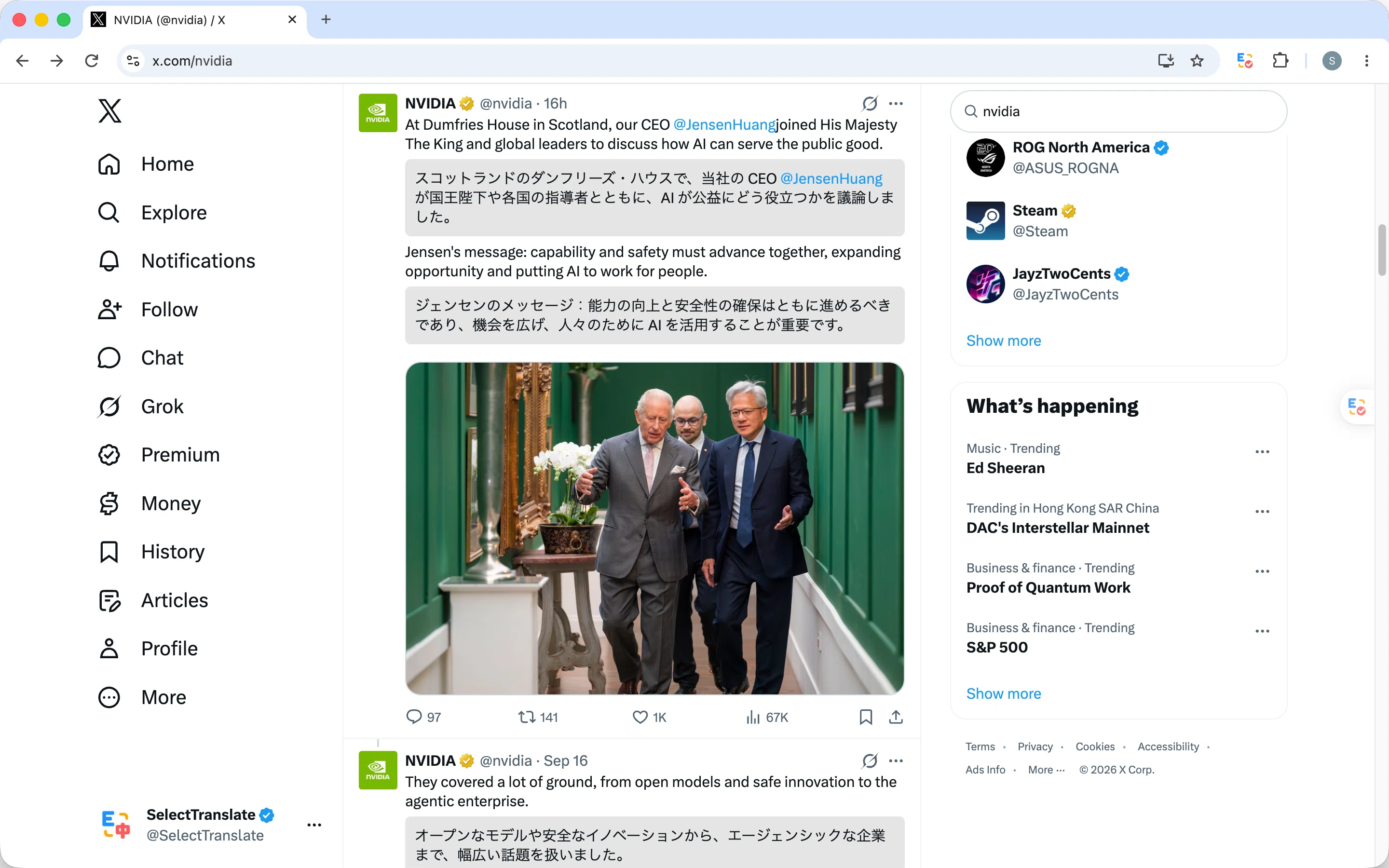Expand the footer More menu
This screenshot has height=868, width=1389.
1047,769
